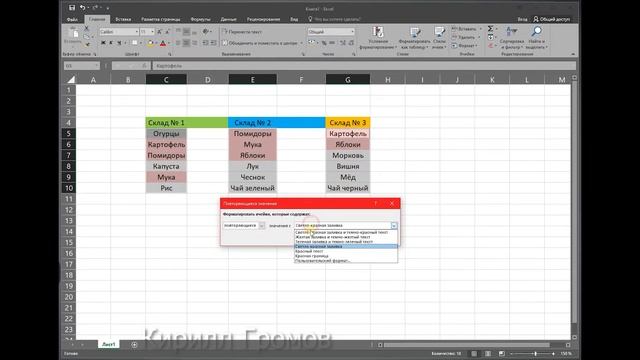Click the AutoSum sigma icon

click(491, 29)
